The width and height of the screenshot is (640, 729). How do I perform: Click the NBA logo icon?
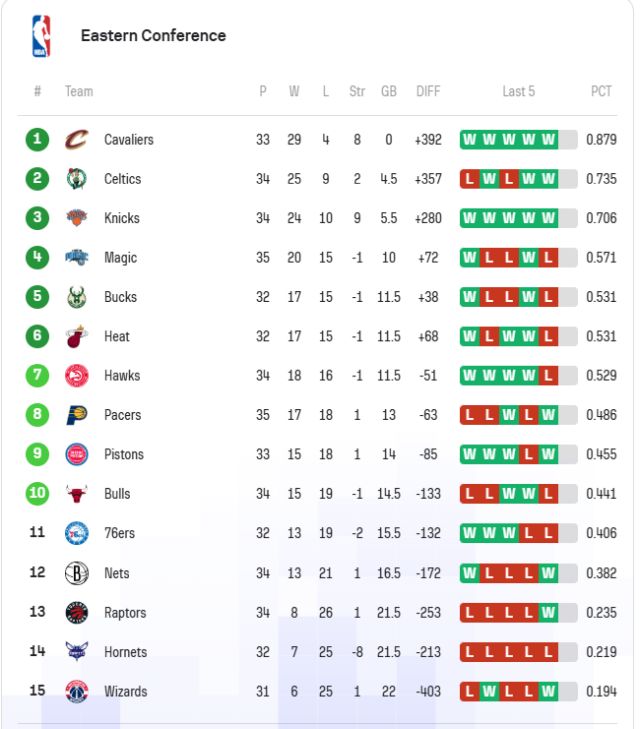(x=41, y=36)
